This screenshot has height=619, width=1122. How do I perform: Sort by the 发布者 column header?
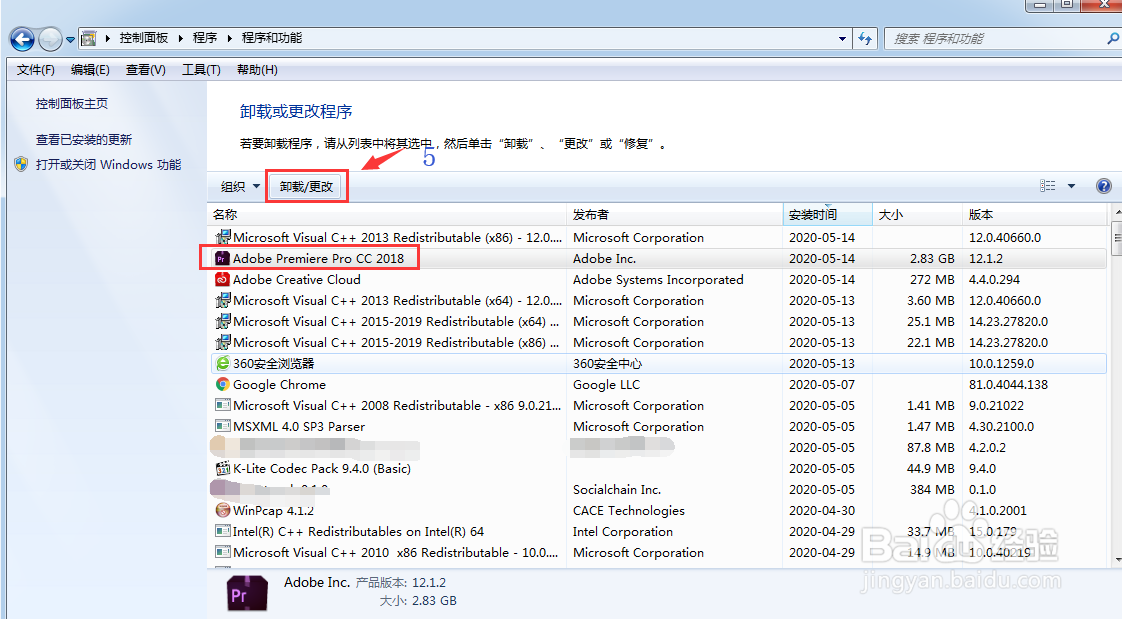(x=675, y=215)
